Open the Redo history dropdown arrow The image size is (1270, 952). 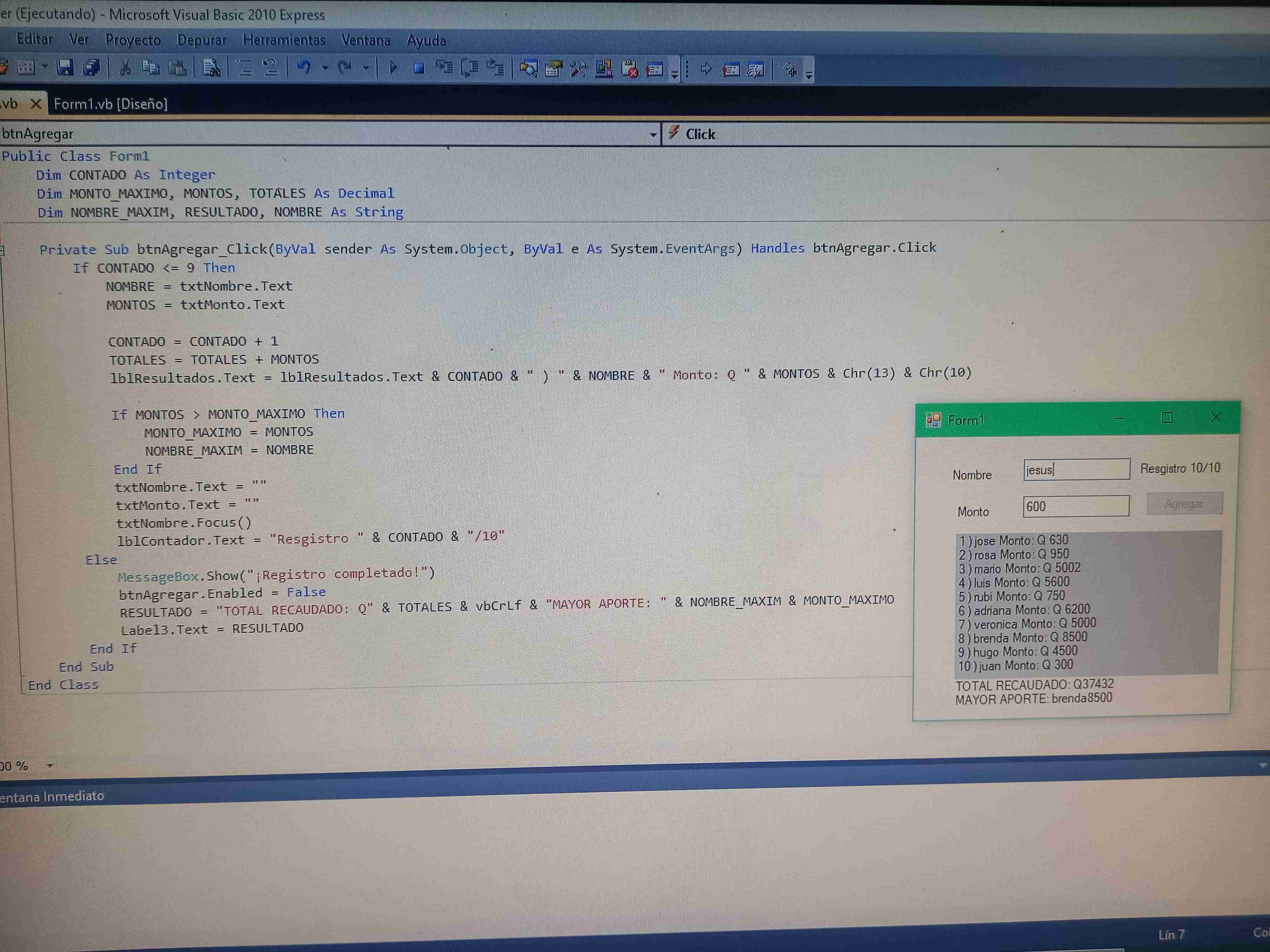point(366,68)
